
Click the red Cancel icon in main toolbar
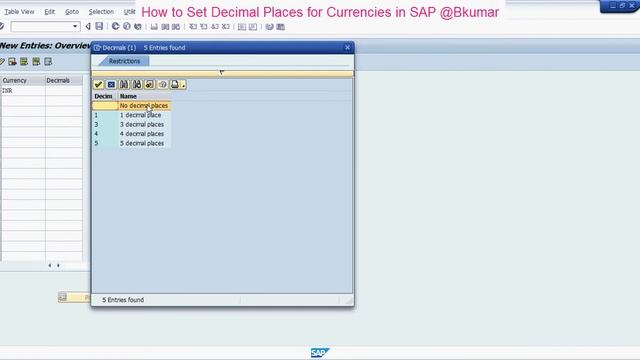click(138, 27)
